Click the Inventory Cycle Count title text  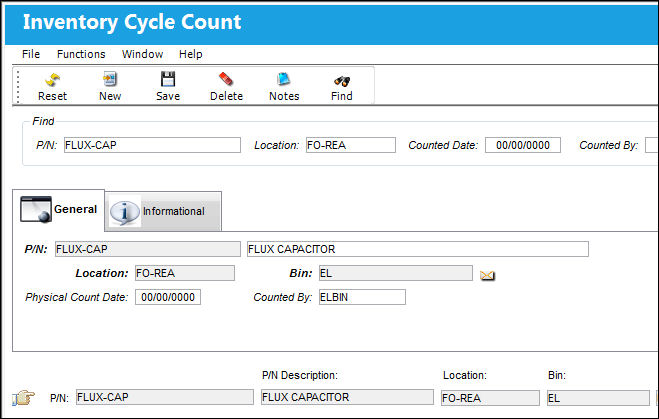pyautogui.click(x=132, y=22)
